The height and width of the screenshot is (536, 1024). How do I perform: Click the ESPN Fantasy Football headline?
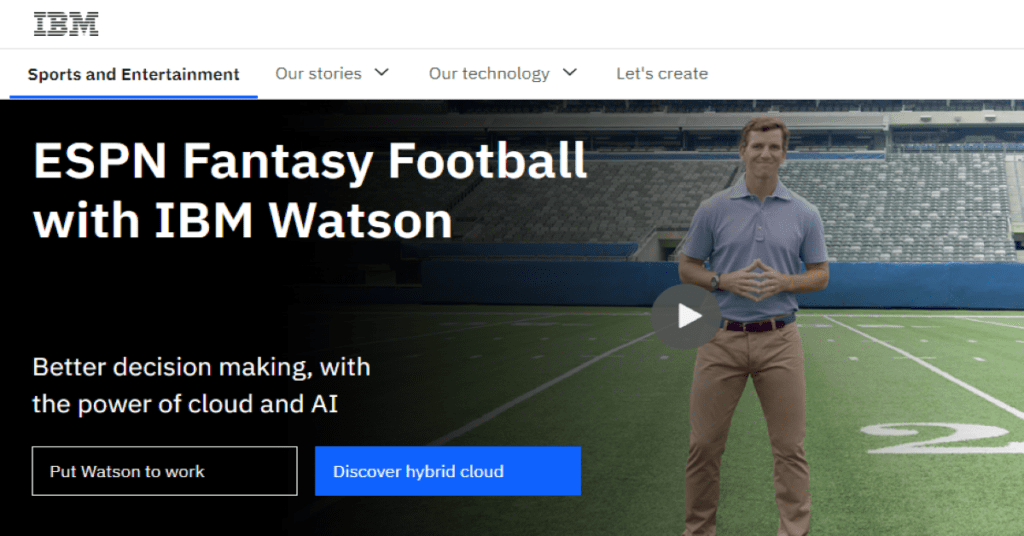pos(310,191)
